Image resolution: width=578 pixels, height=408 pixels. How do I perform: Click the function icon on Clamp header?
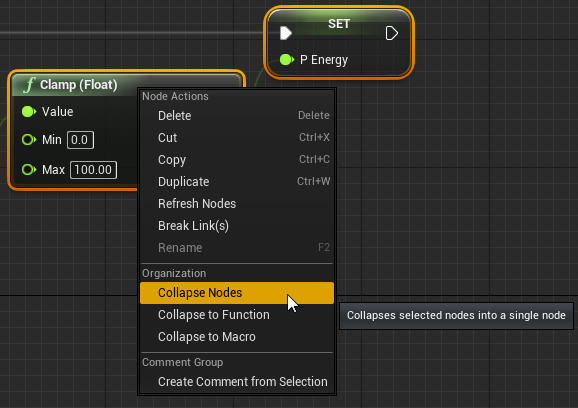29,85
